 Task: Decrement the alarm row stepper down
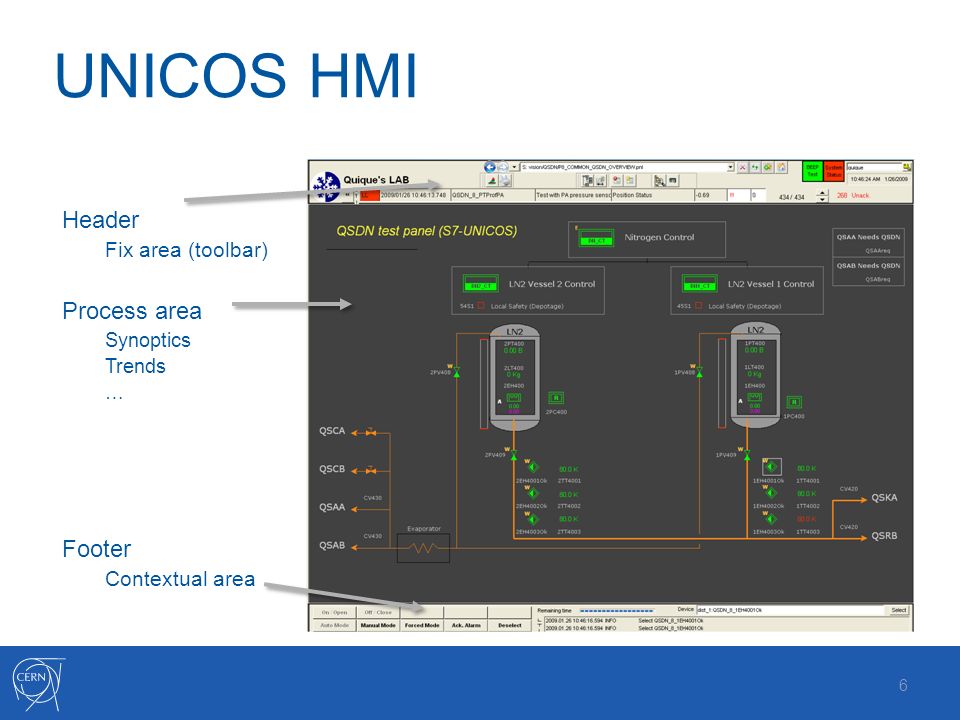[x=822, y=200]
